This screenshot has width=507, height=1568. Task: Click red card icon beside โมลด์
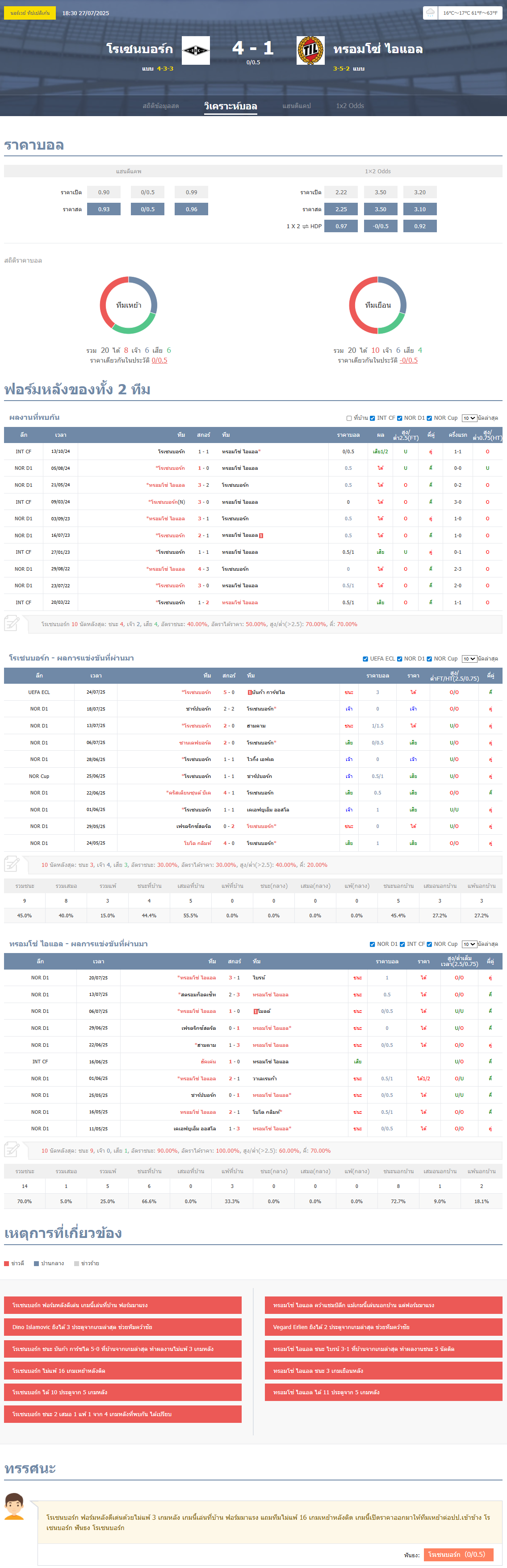256,1011
